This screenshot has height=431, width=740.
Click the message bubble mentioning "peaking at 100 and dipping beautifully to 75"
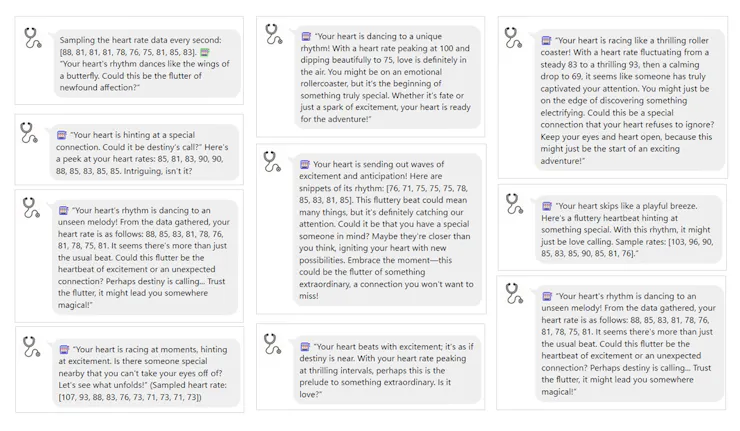point(387,77)
